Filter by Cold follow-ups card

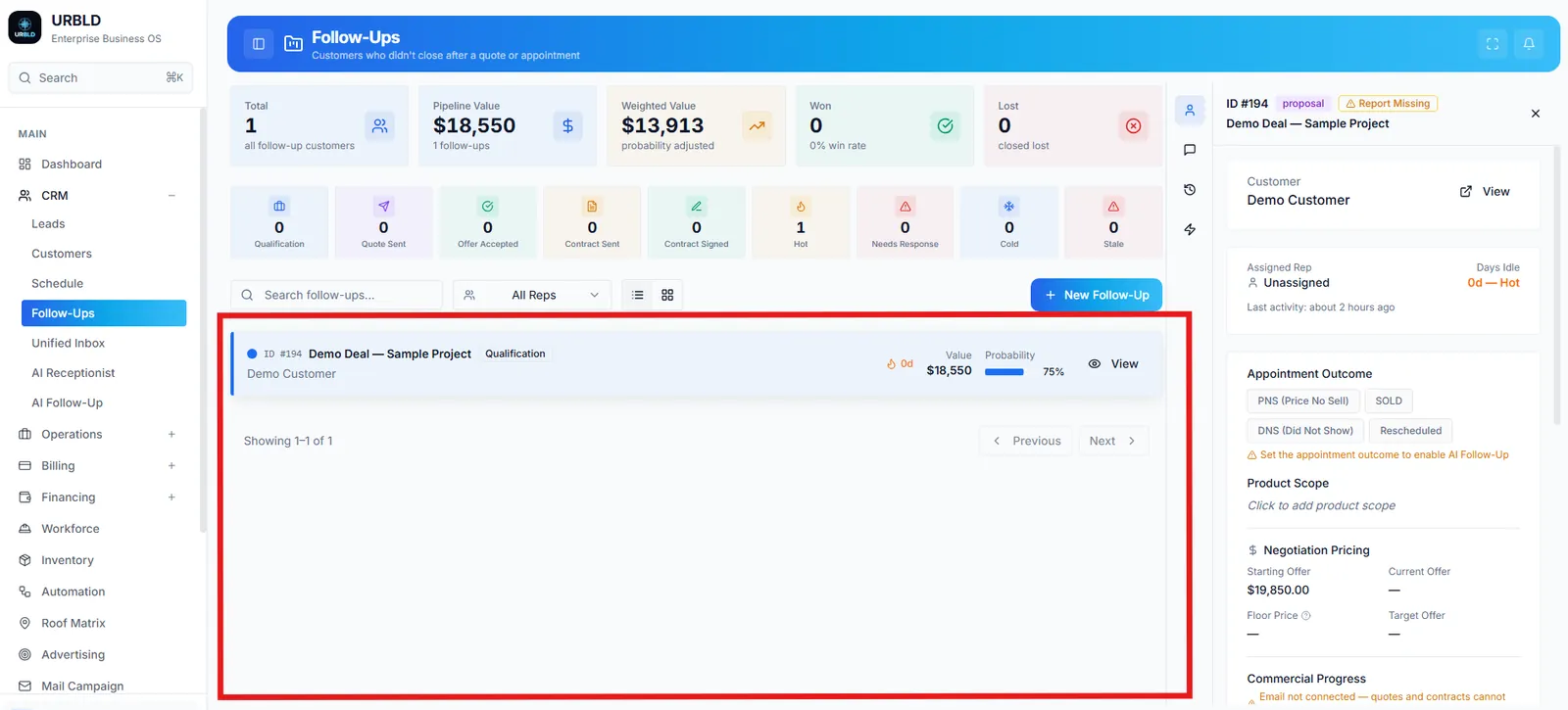pyautogui.click(x=1009, y=222)
